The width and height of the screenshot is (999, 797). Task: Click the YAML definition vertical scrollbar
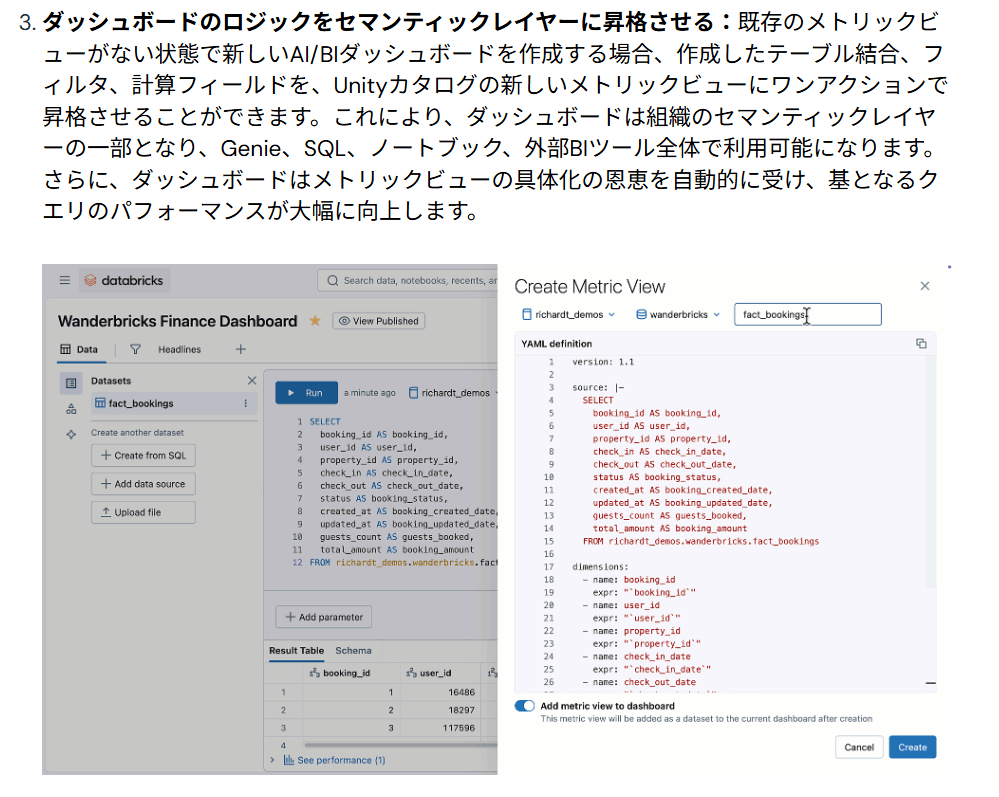click(931, 471)
